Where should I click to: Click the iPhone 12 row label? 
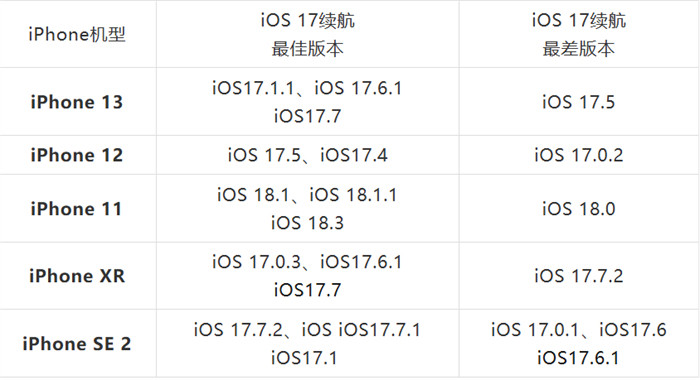tap(77, 155)
